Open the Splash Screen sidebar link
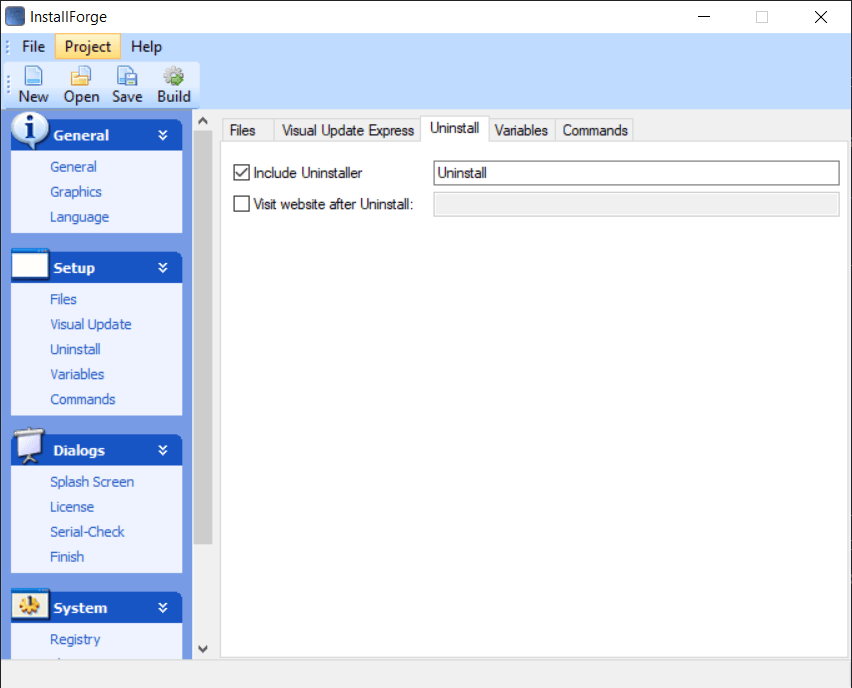The image size is (852, 688). coord(92,482)
